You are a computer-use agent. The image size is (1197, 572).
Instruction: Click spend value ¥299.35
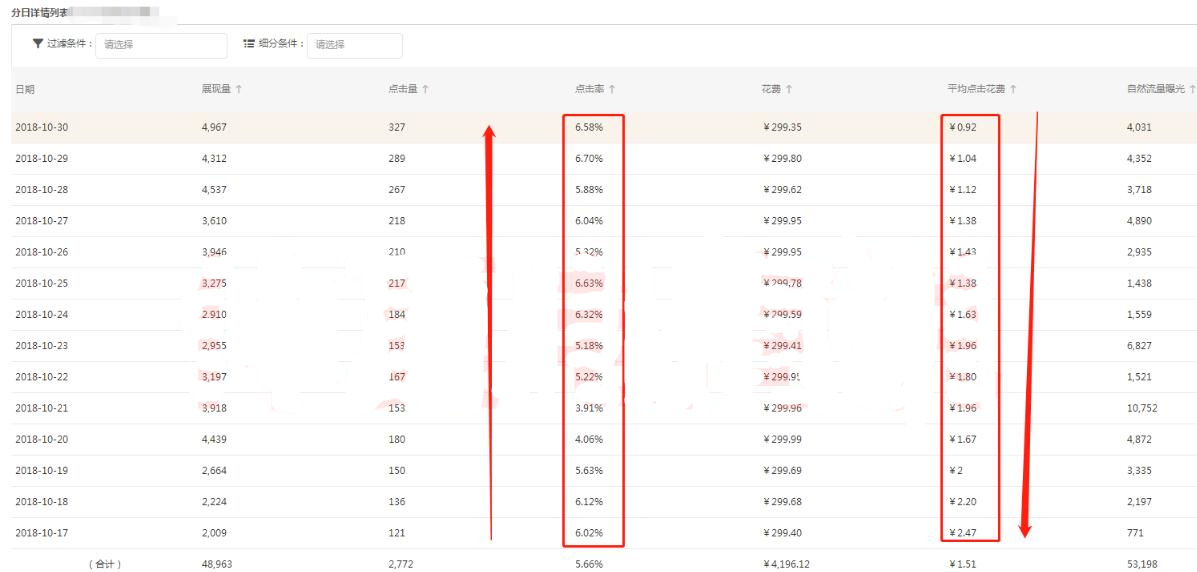[x=782, y=128]
